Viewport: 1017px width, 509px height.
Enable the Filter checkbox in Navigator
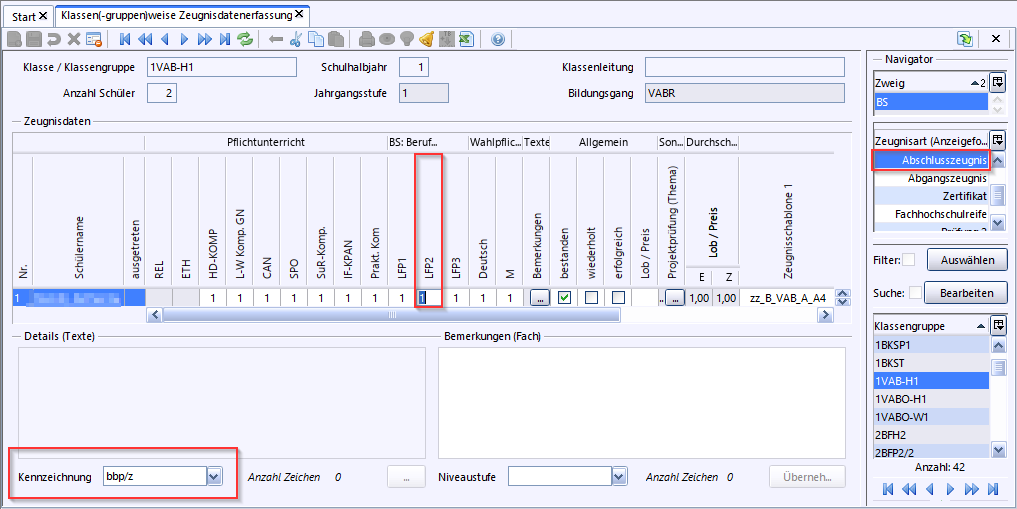[x=908, y=260]
